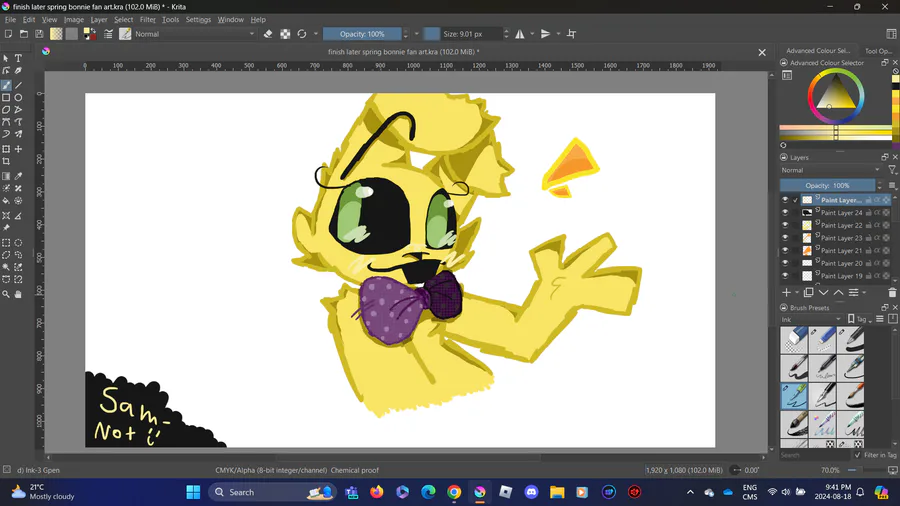Expand the vertical mirror options arrow

[x=558, y=34]
